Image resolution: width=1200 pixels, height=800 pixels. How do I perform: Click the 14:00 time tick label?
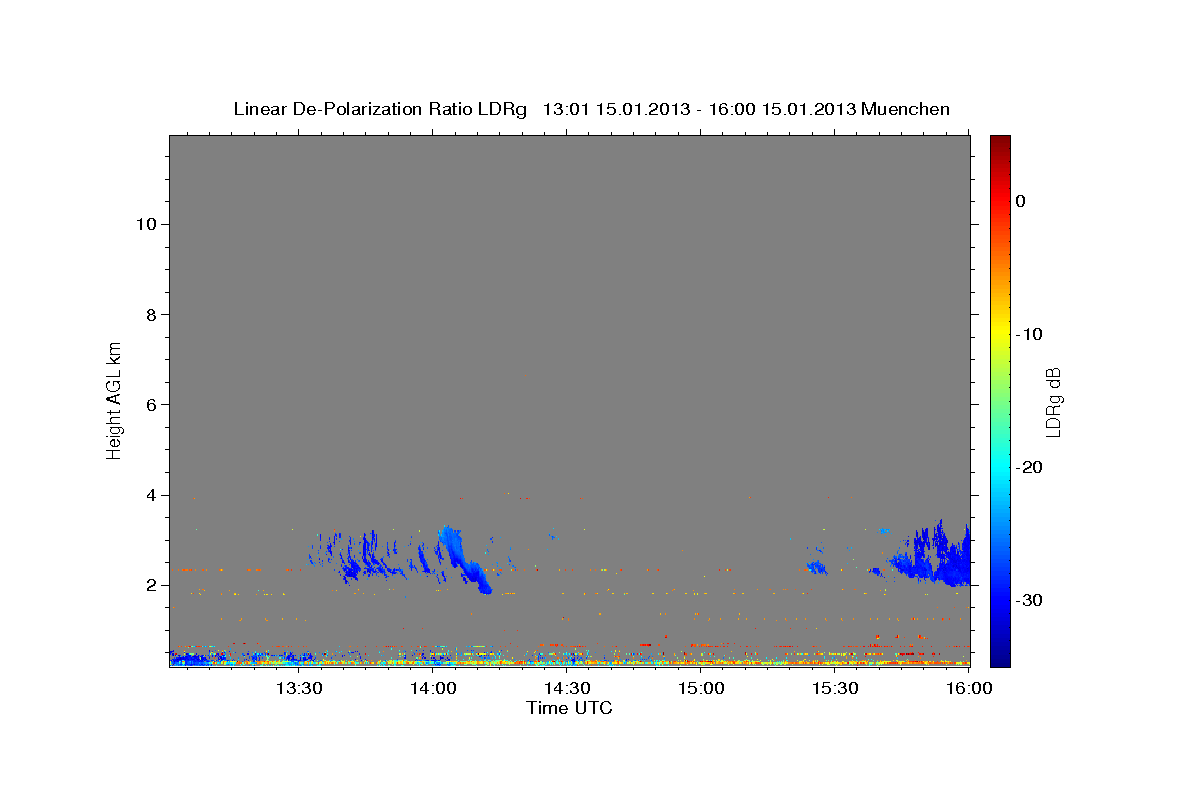point(433,688)
